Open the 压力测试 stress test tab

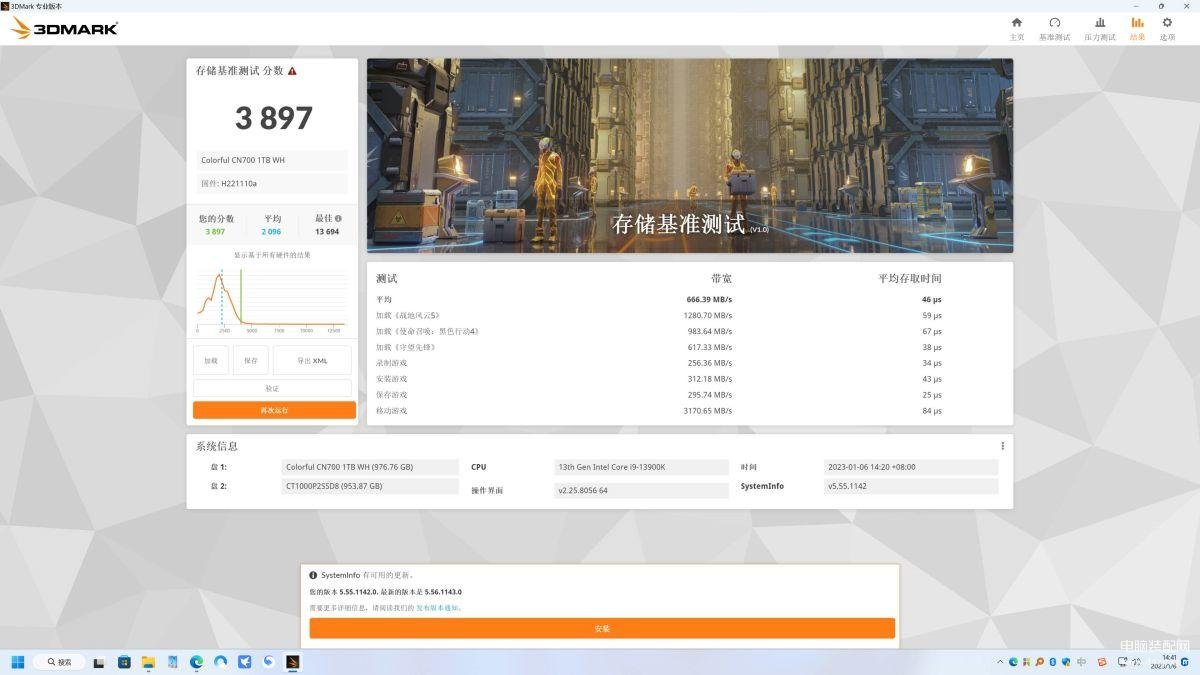[1100, 28]
